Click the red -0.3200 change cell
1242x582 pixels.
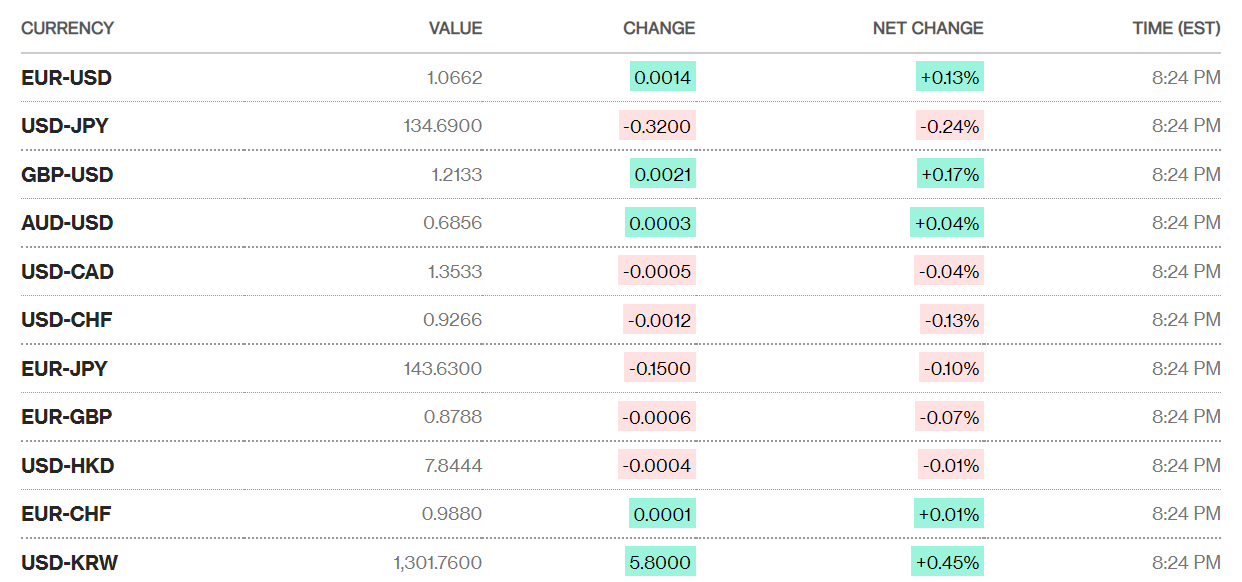coord(657,126)
